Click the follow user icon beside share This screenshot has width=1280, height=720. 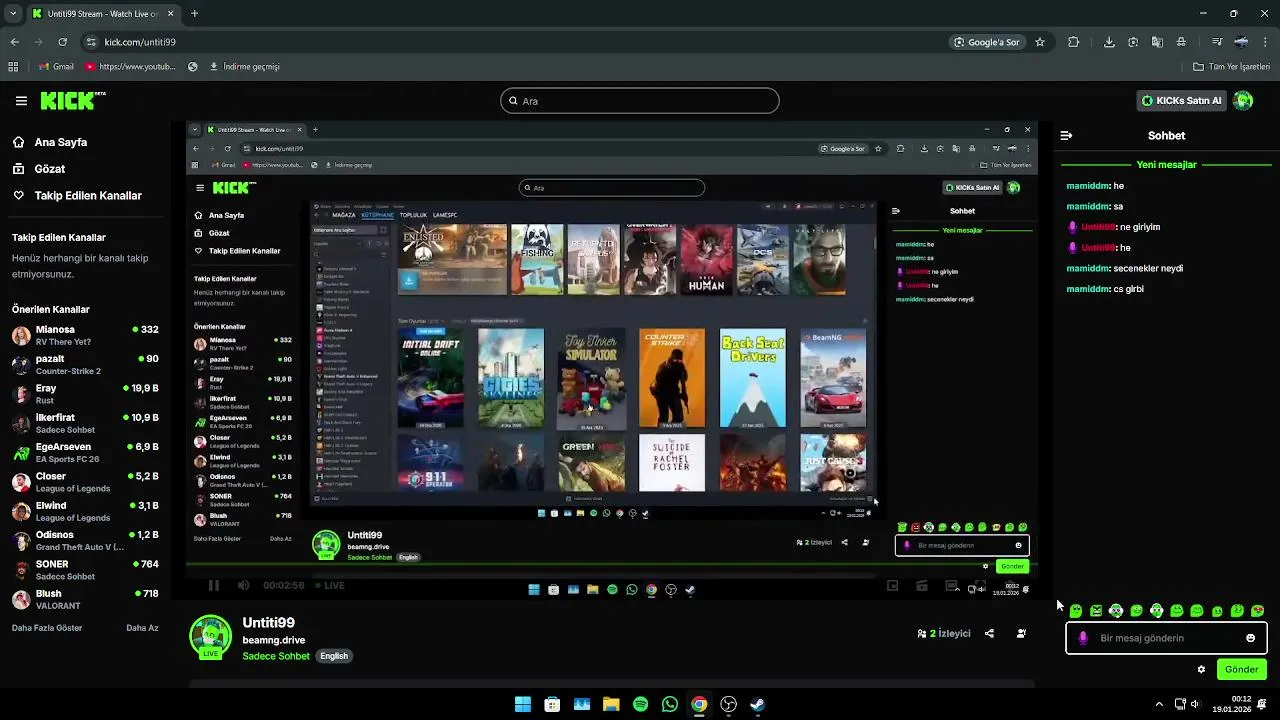[1021, 633]
